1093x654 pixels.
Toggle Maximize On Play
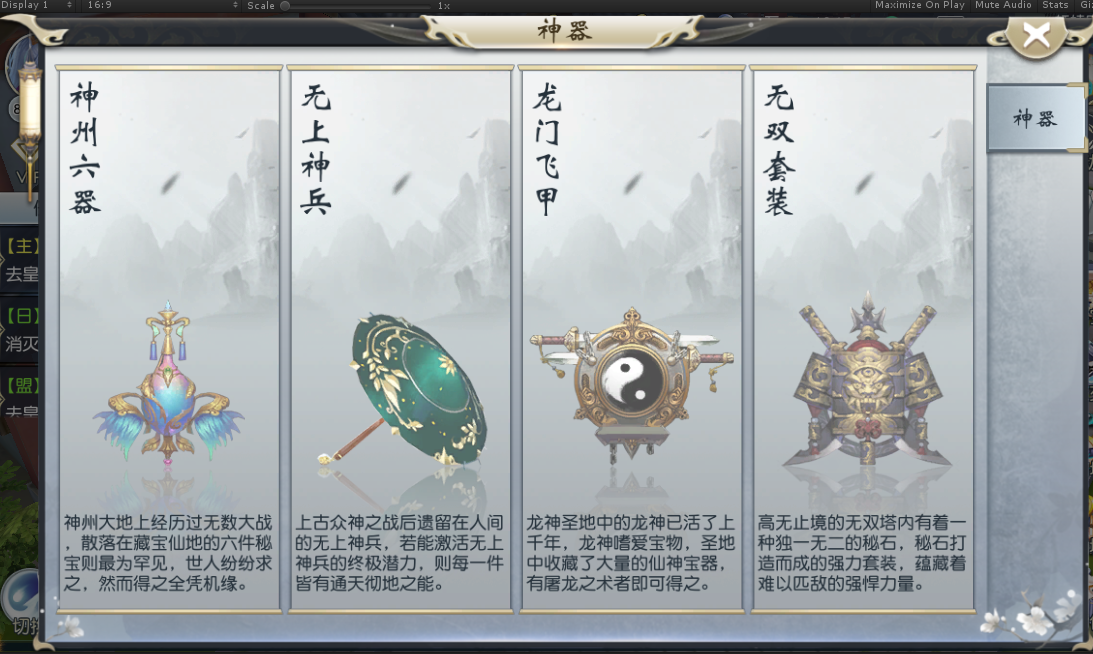tap(919, 5)
